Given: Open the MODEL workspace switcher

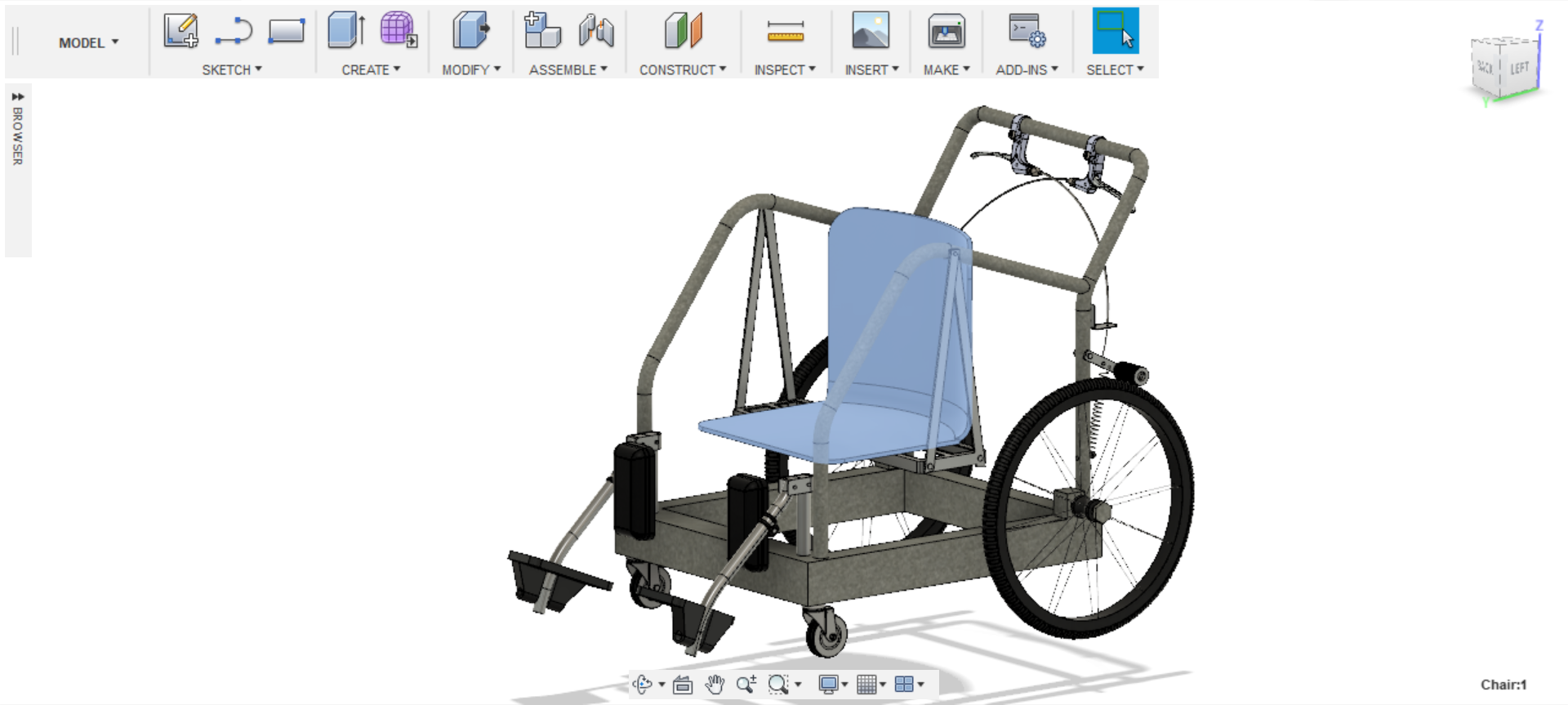Looking at the screenshot, I should tap(88, 42).
